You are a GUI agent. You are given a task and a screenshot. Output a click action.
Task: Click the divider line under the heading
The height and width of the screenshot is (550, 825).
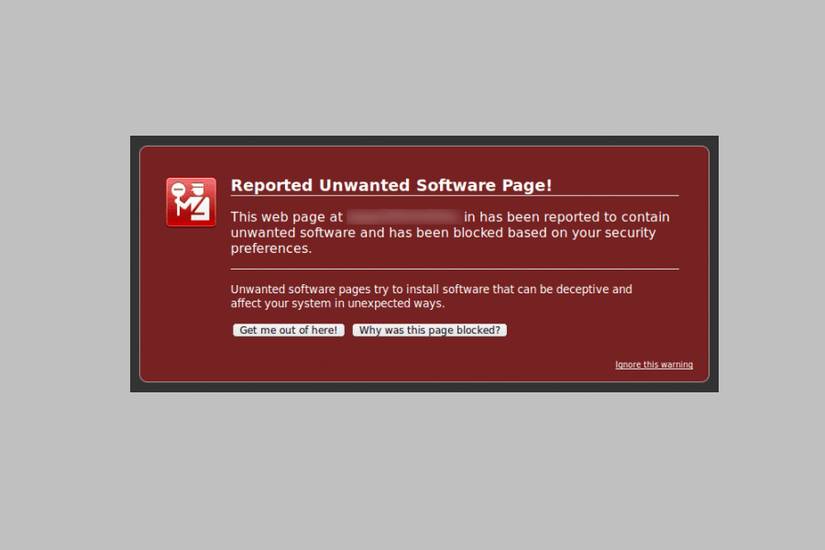[455, 196]
